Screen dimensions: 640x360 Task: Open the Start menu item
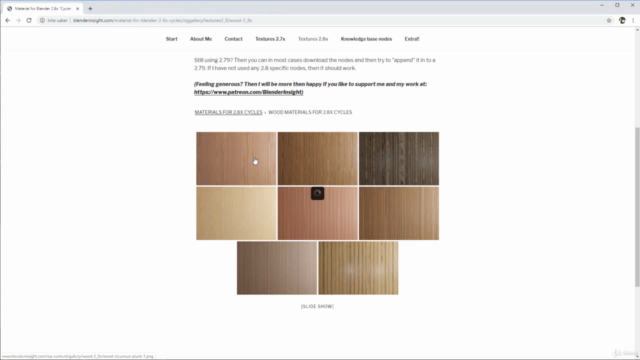point(171,39)
